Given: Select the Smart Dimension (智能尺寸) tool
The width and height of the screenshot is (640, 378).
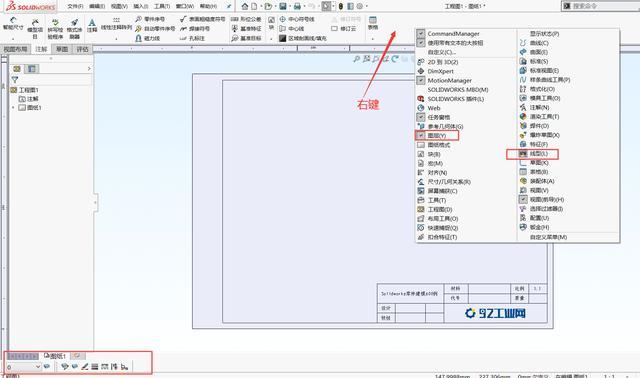Looking at the screenshot, I should (13, 24).
